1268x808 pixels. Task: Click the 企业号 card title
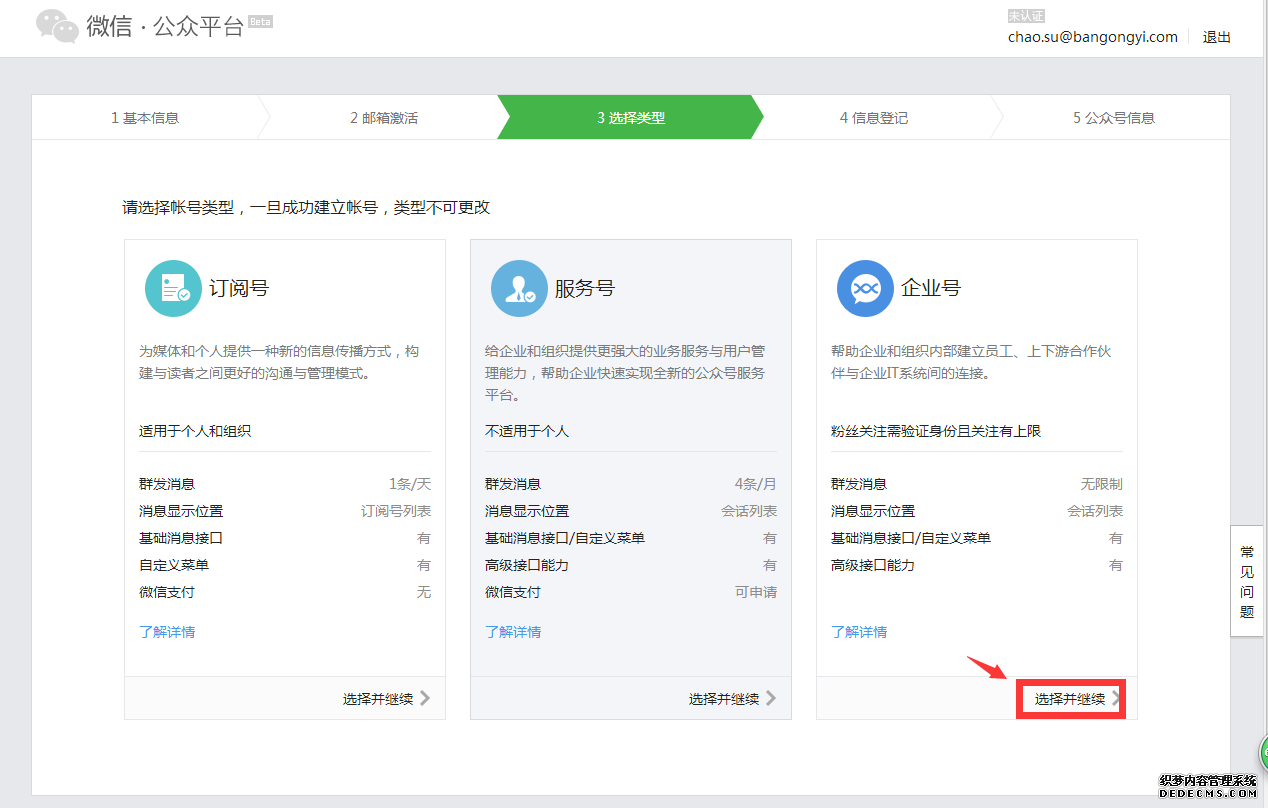click(x=931, y=288)
